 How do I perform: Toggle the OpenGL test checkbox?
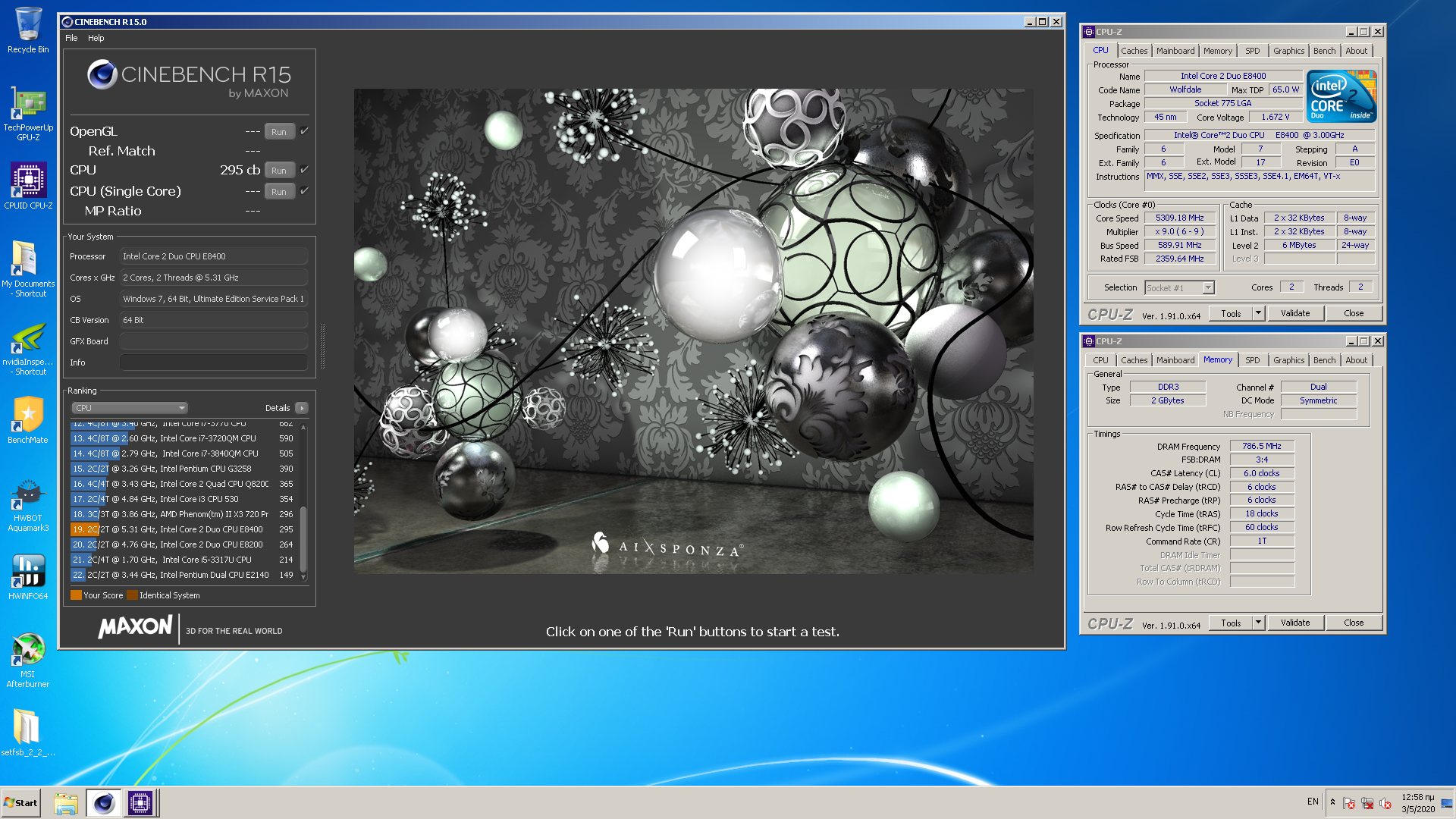point(304,131)
